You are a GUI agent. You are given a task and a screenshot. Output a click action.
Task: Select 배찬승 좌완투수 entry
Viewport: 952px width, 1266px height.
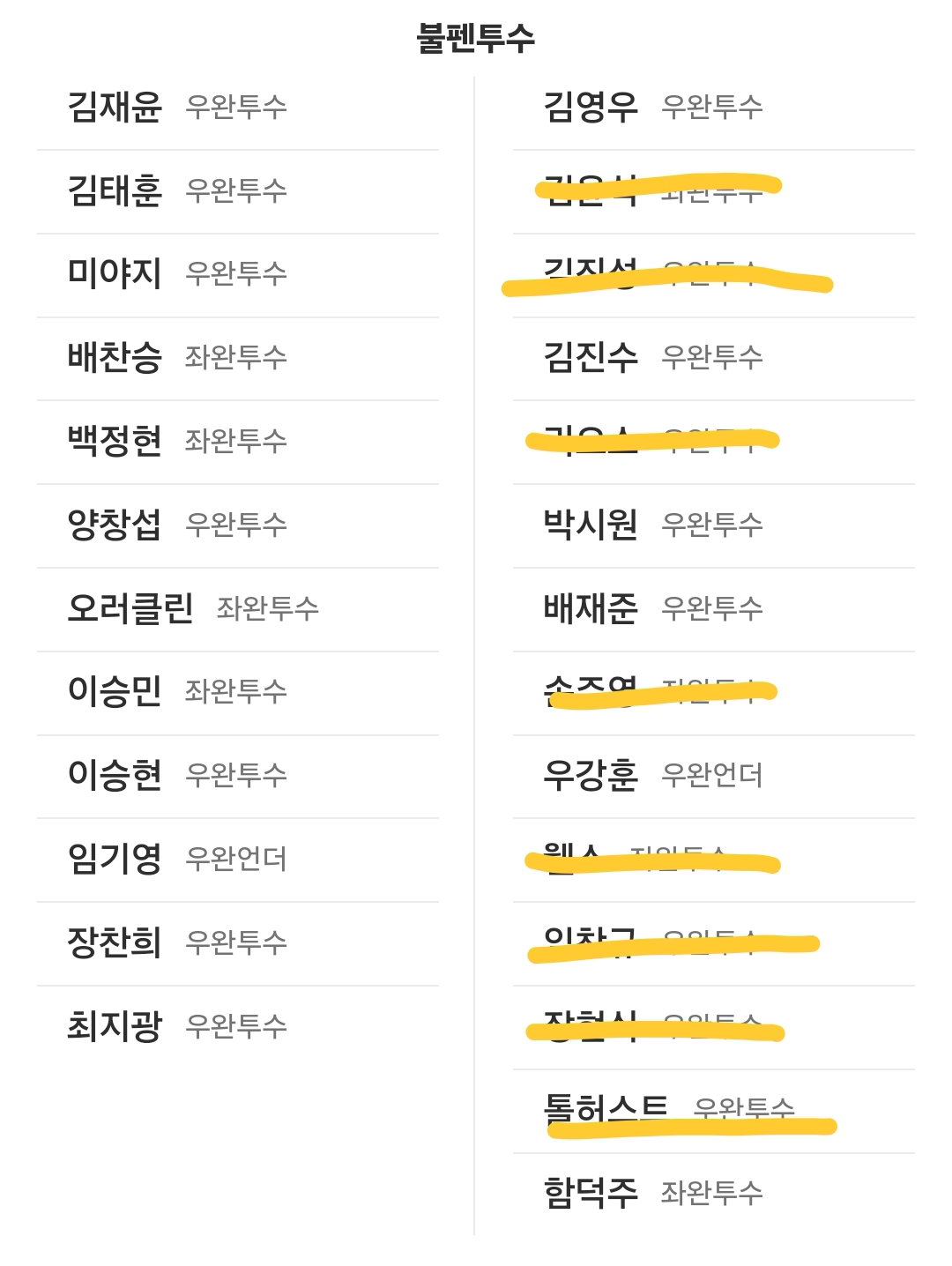pyautogui.click(x=238, y=358)
